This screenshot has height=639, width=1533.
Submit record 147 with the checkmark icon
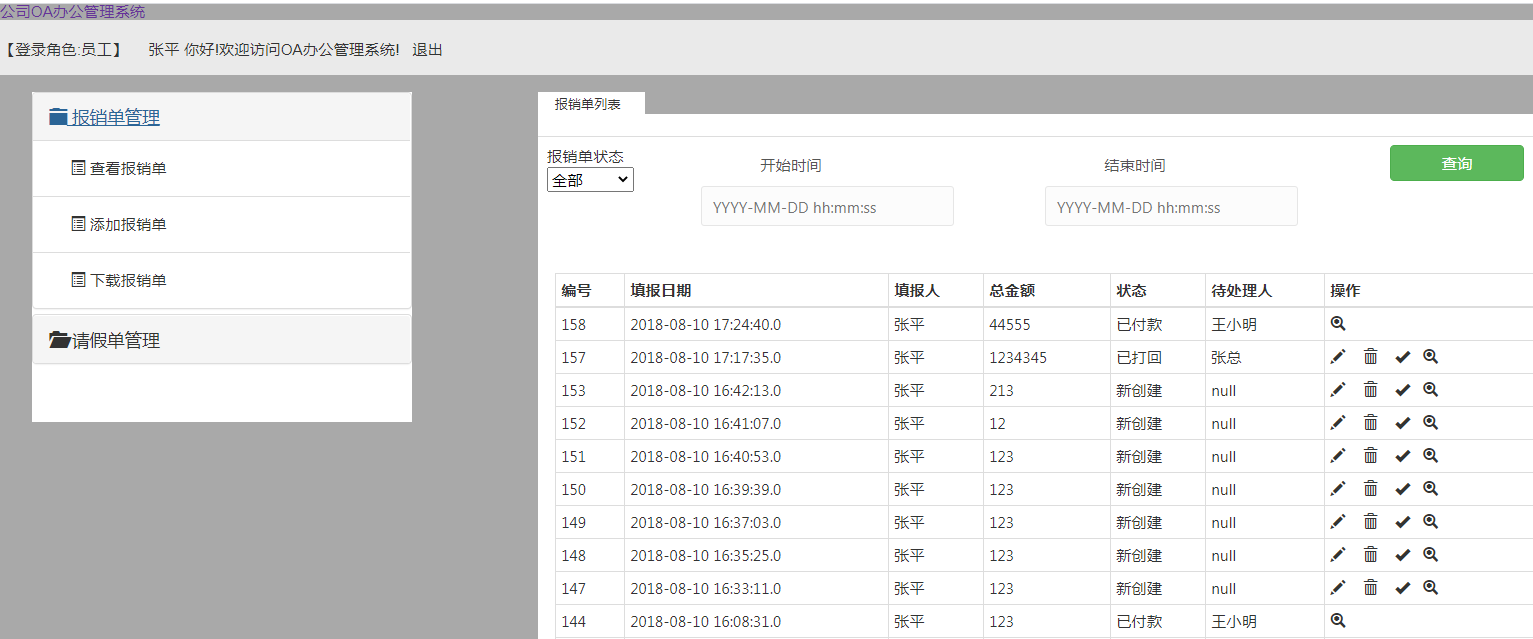(1402, 588)
